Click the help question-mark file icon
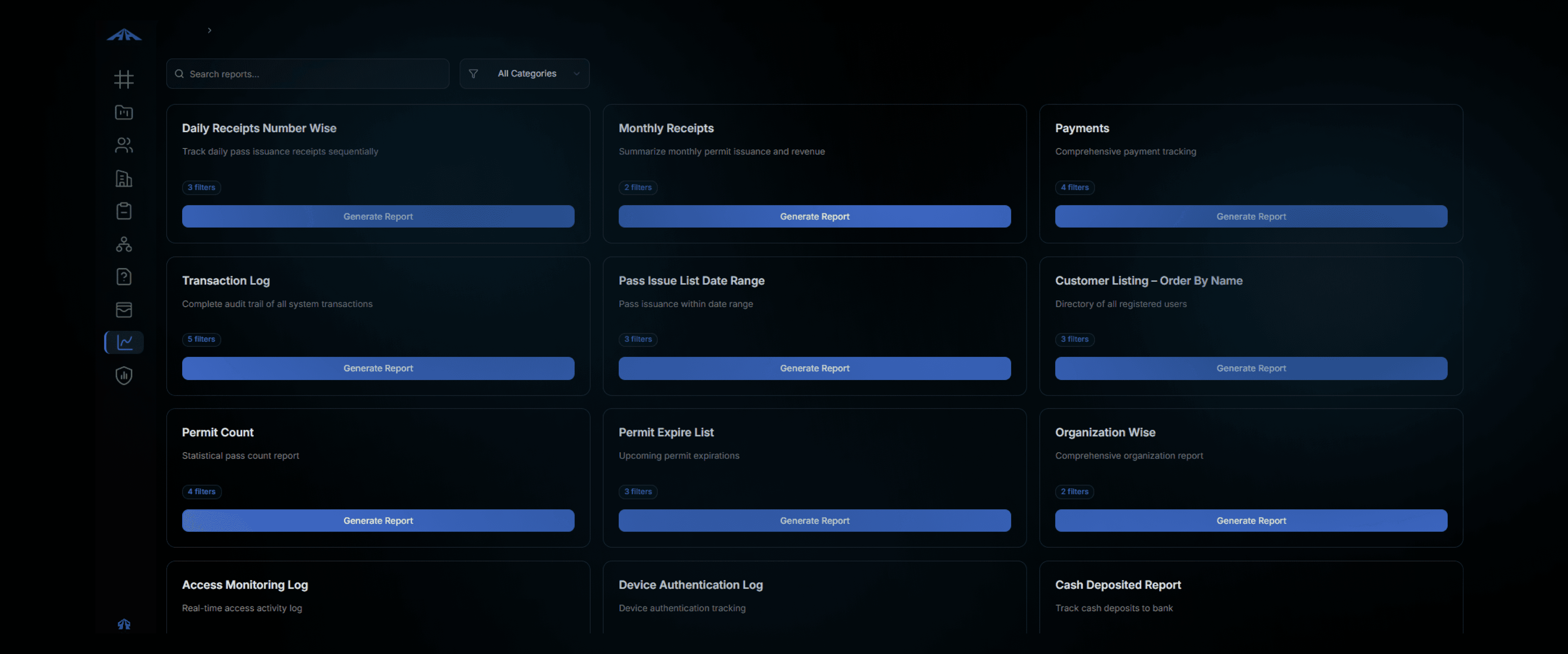Screen dimensions: 1568x654 click(124, 277)
